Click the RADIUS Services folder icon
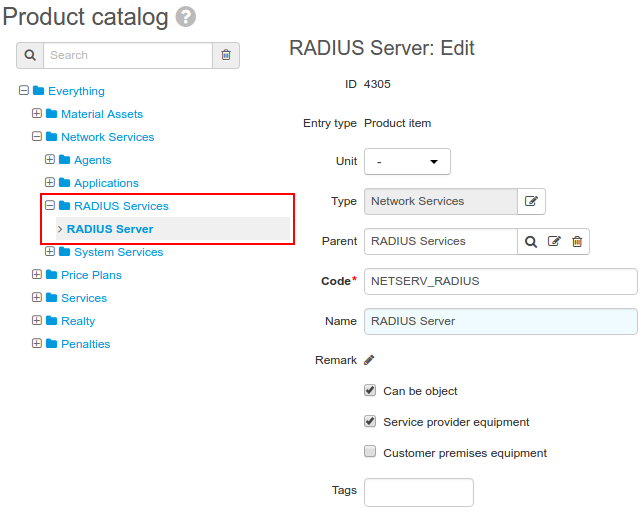644x520 pixels. (64, 205)
